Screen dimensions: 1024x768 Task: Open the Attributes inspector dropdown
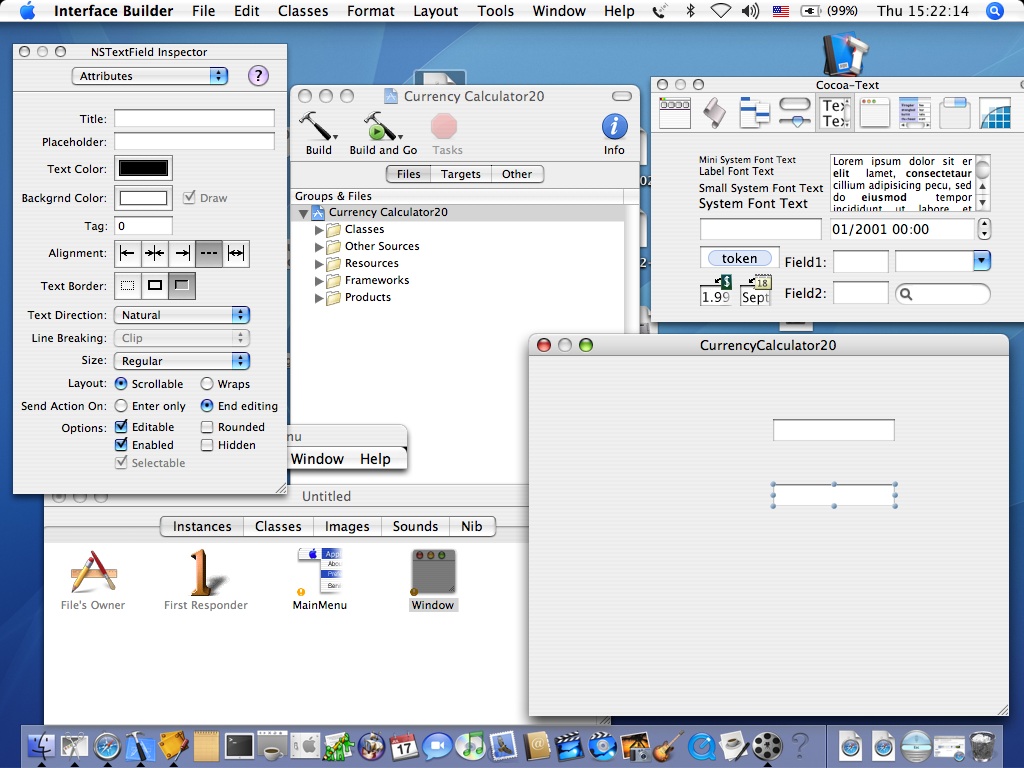pos(150,76)
